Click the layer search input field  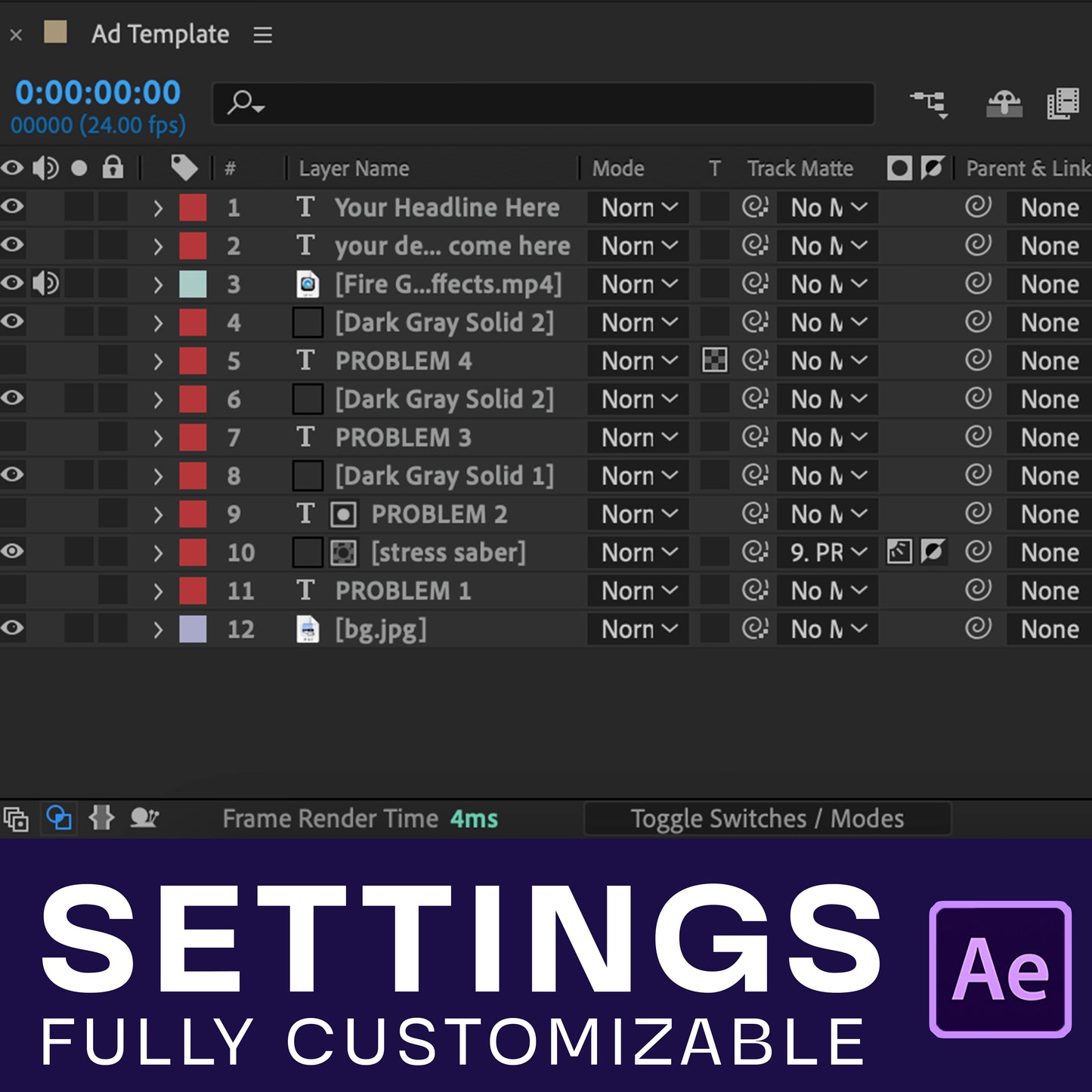coord(544,104)
